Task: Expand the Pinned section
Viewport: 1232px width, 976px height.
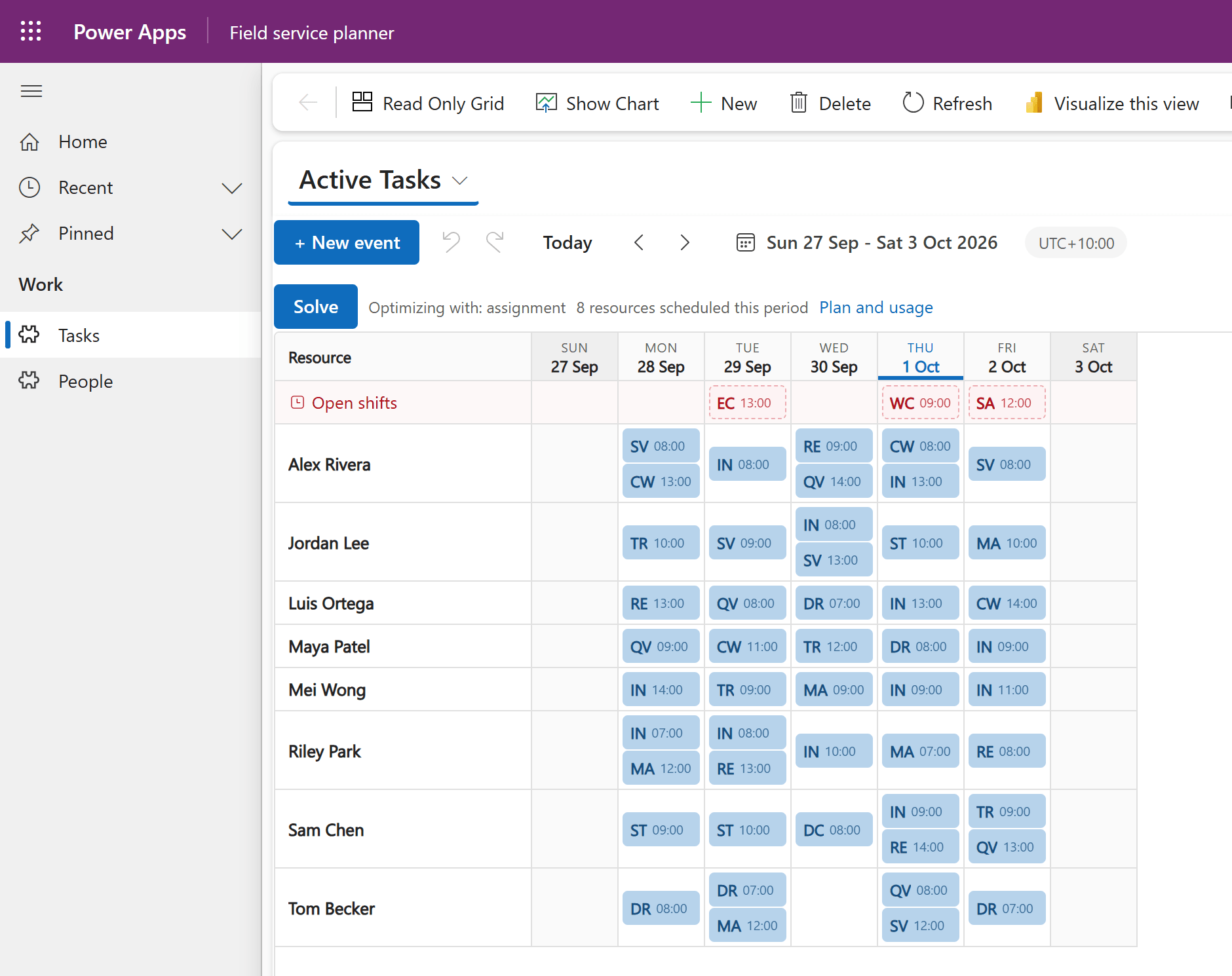Action: tap(232, 234)
